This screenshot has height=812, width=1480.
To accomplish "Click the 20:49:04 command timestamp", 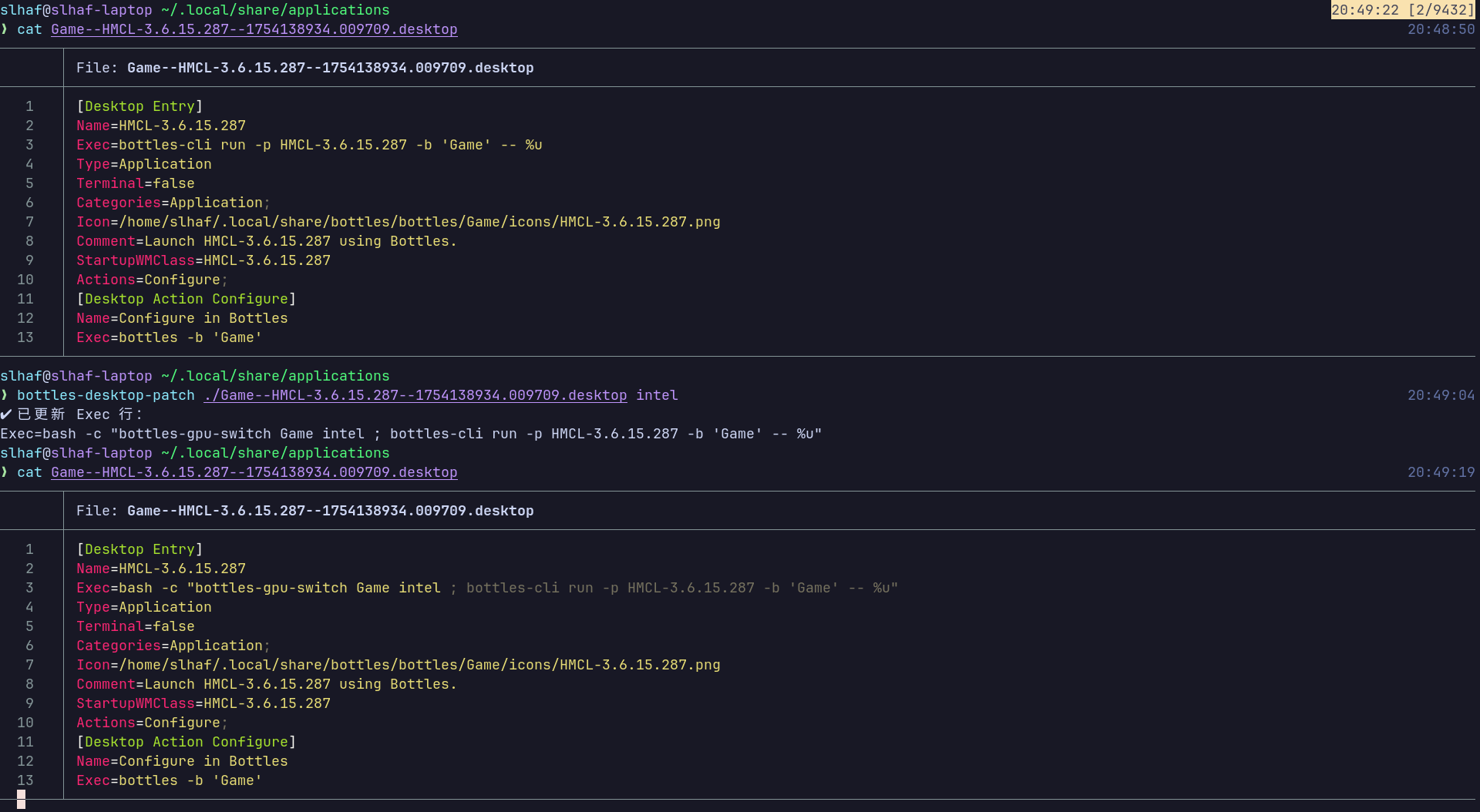I will tap(1441, 395).
